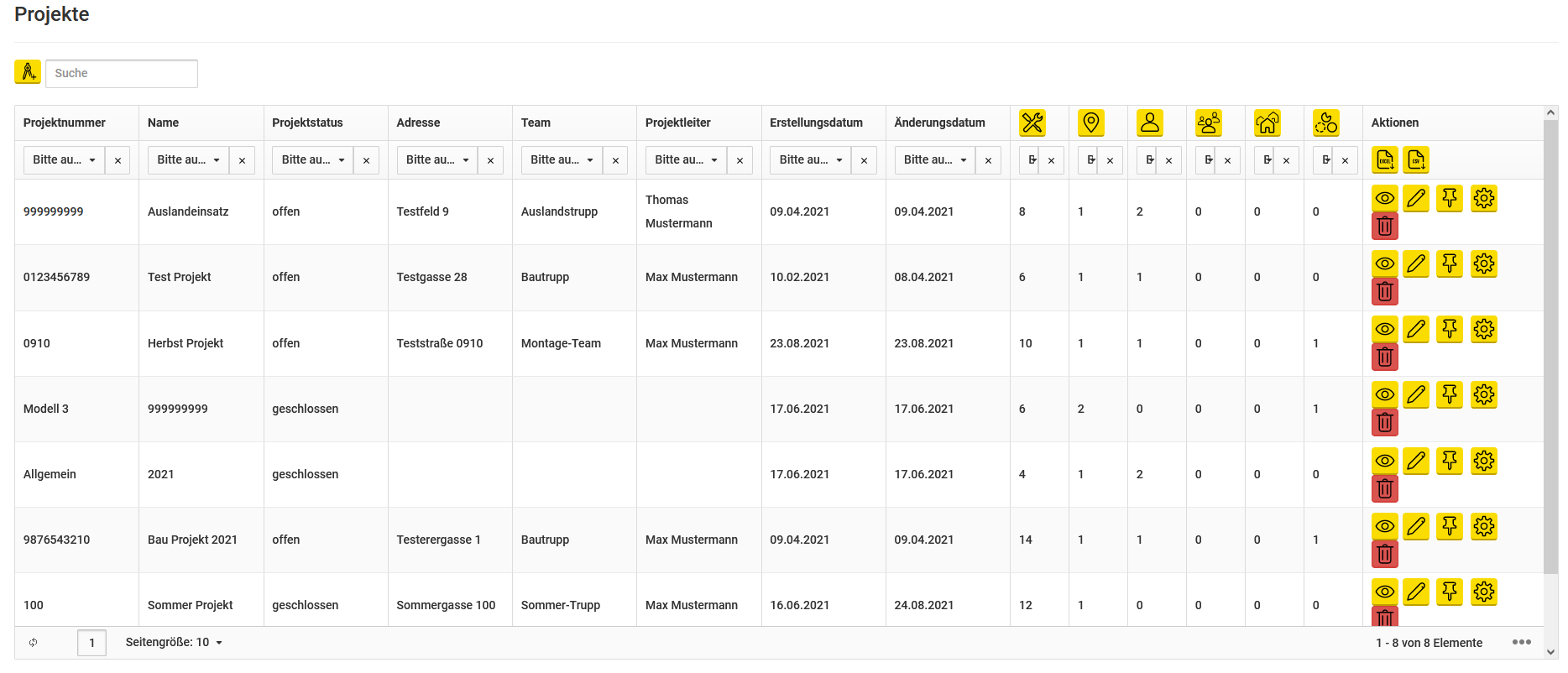This screenshot has height=673, width=1568.
Task: View the Auslandeinsatz project with eye icon
Action: (1385, 198)
